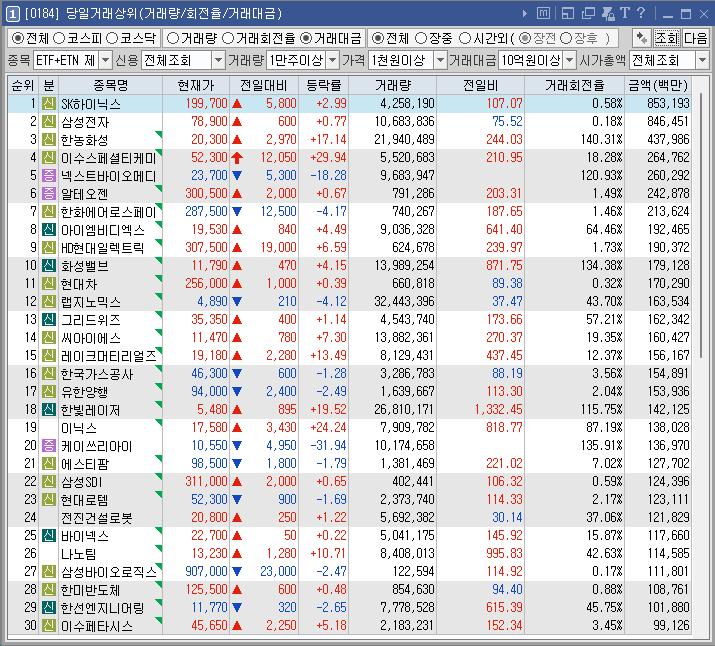Image resolution: width=715 pixels, height=646 pixels.
Task: Click the upper-limit arrow on 이수스페셜티케미 row
Action: pyautogui.click(x=237, y=158)
